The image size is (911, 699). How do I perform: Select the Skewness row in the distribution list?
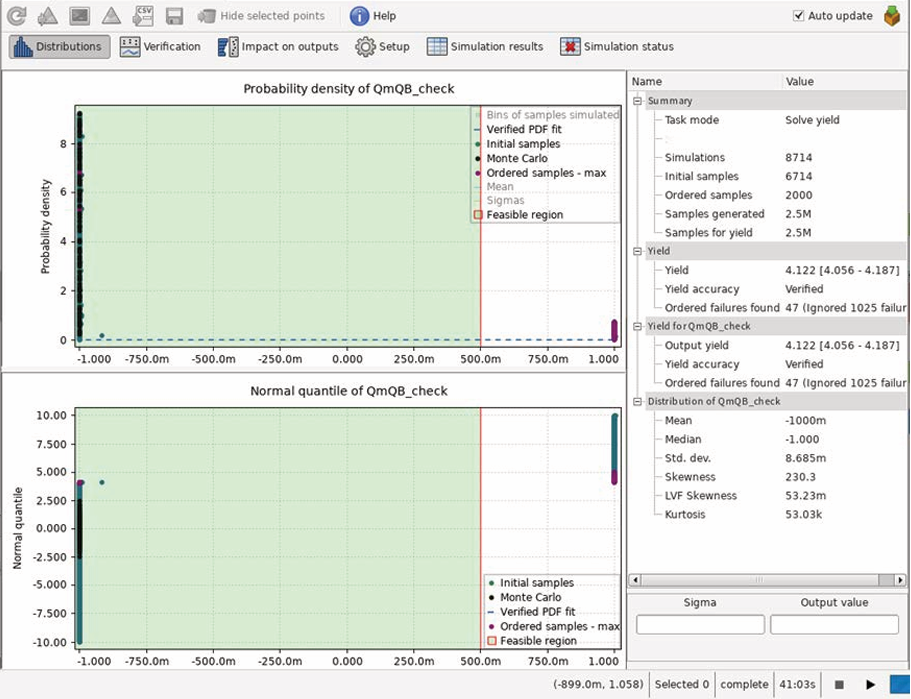(767, 477)
